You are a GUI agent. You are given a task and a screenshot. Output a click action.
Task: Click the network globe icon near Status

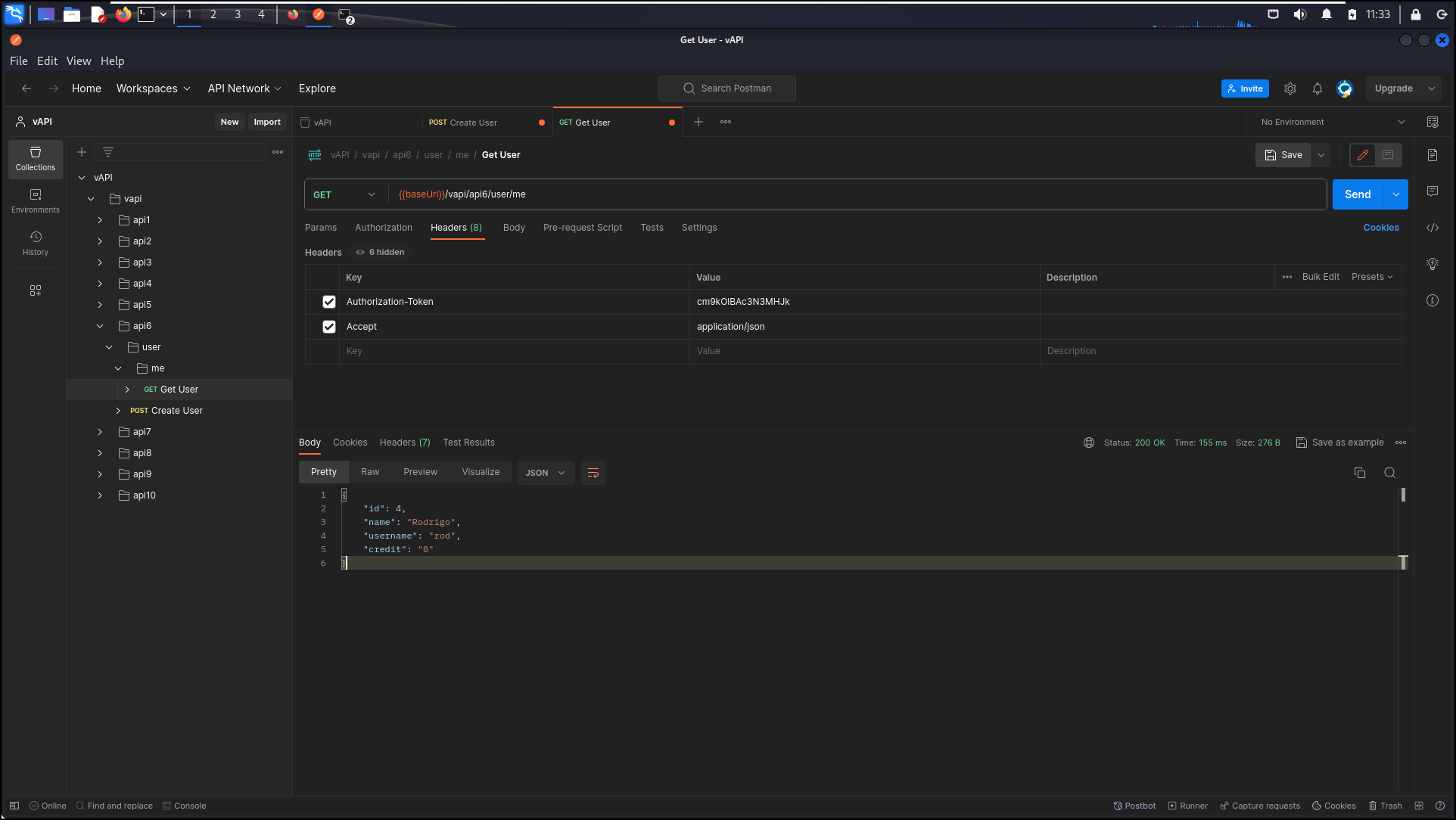pos(1089,443)
